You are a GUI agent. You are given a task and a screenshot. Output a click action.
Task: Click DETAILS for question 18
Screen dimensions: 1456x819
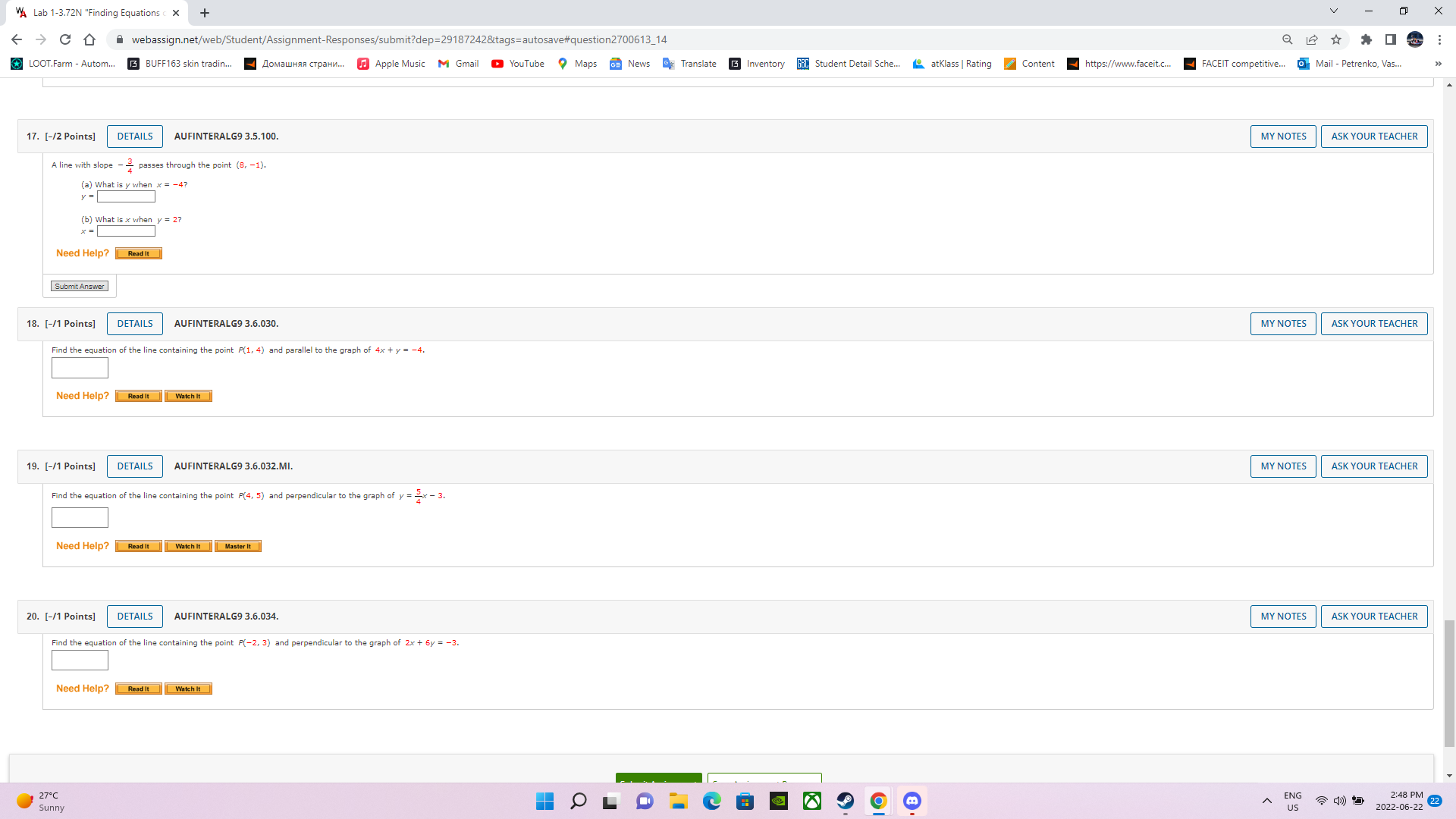tap(135, 324)
